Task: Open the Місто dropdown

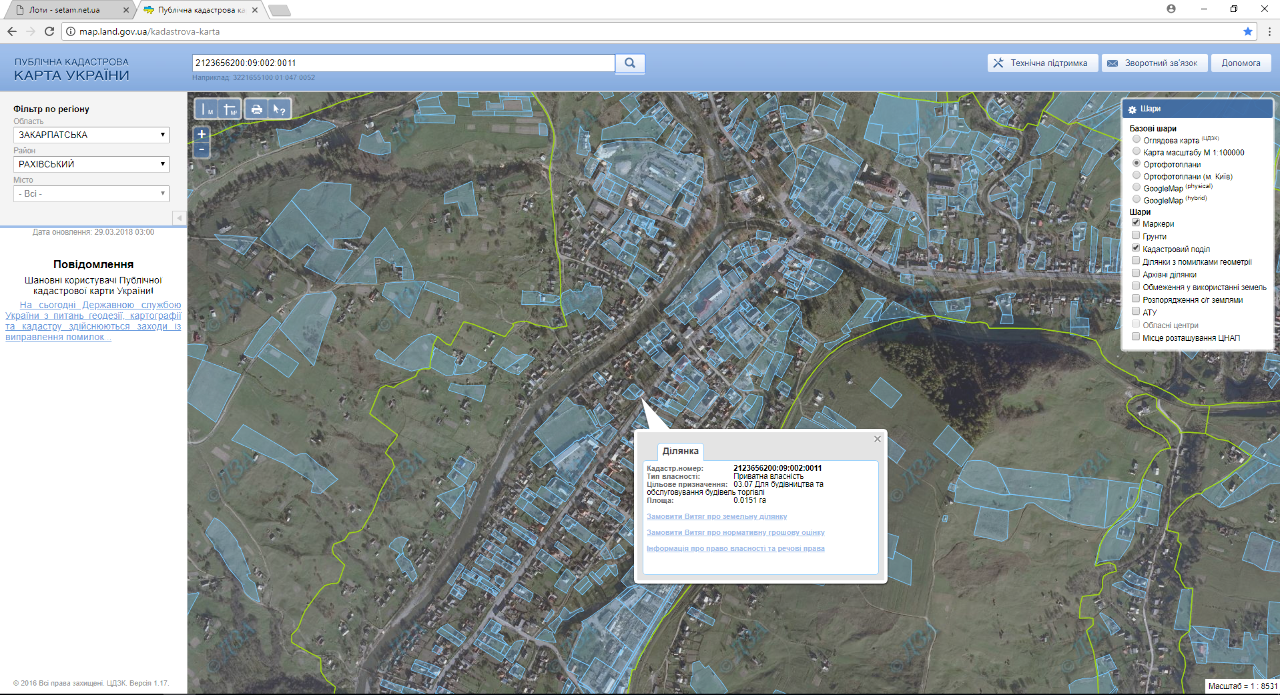Action: 92,194
